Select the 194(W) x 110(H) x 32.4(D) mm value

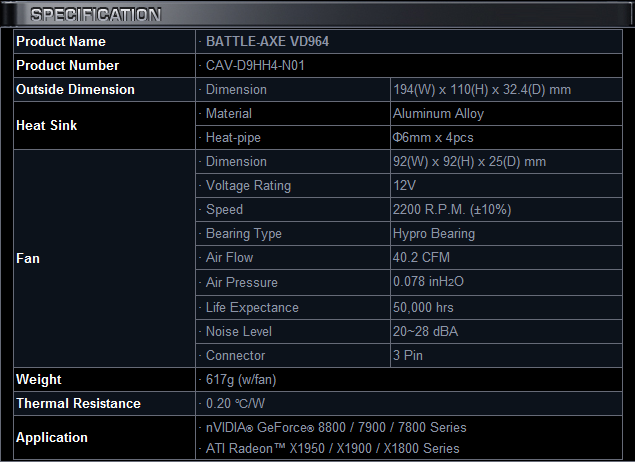[482, 90]
